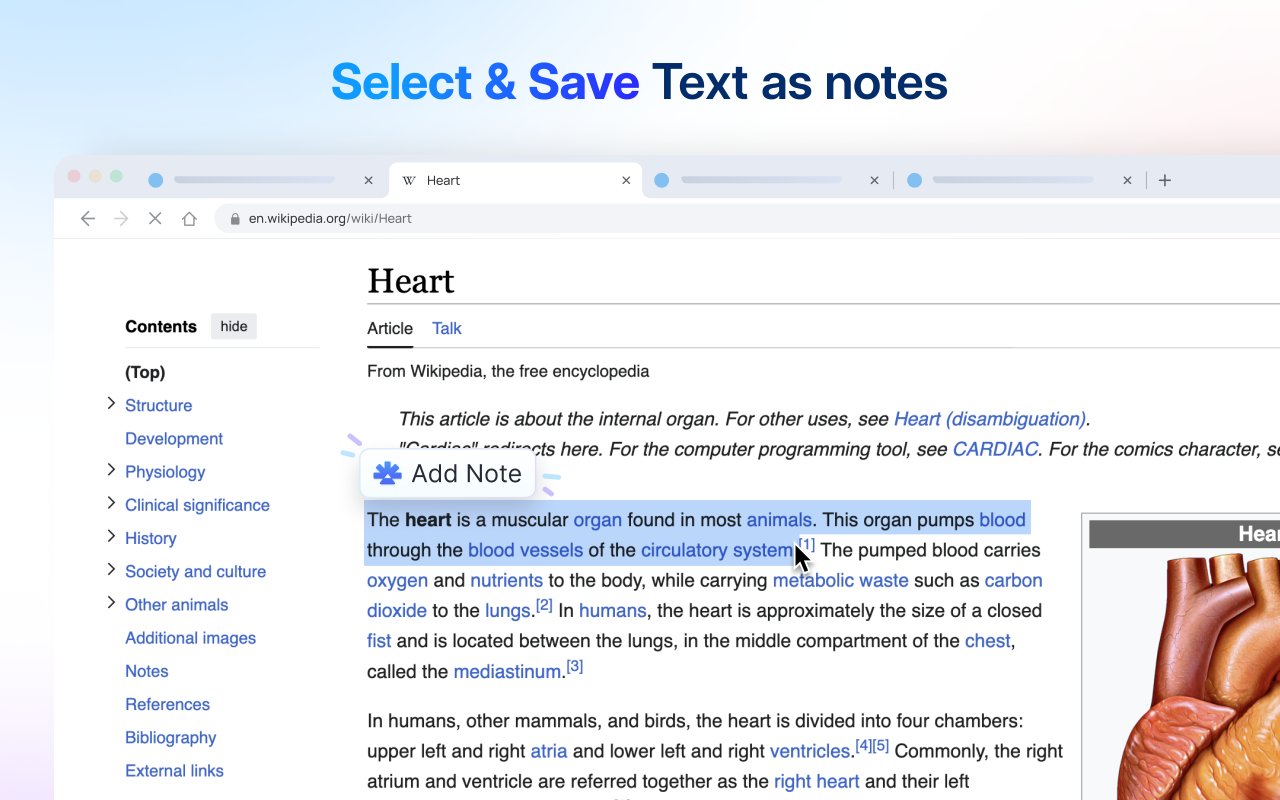Open citation footnote [1]
This screenshot has height=800, width=1280.
pos(807,544)
